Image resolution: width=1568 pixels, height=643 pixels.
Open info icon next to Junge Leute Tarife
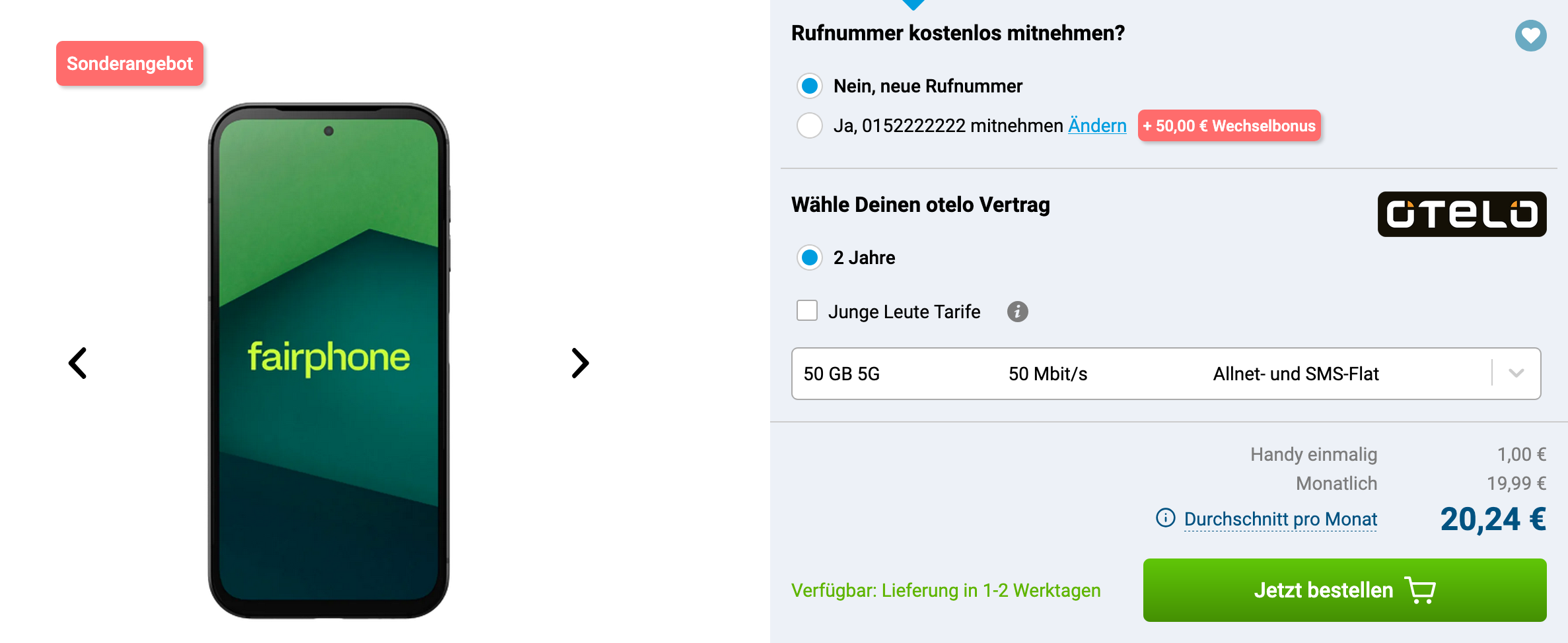click(x=1017, y=312)
